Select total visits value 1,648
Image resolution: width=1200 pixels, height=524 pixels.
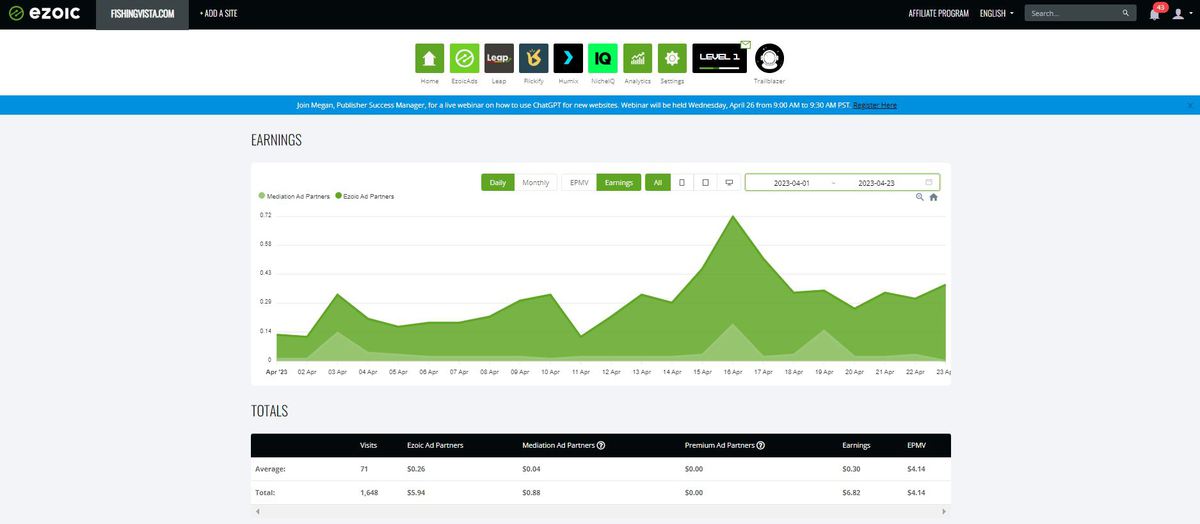[x=368, y=493]
